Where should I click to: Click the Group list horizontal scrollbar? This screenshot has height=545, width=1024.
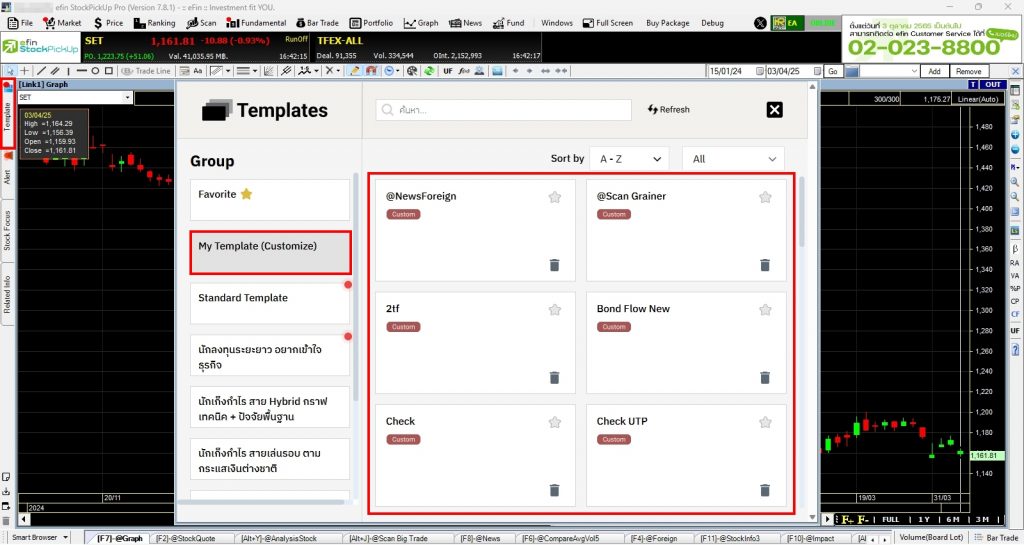(x=261, y=502)
